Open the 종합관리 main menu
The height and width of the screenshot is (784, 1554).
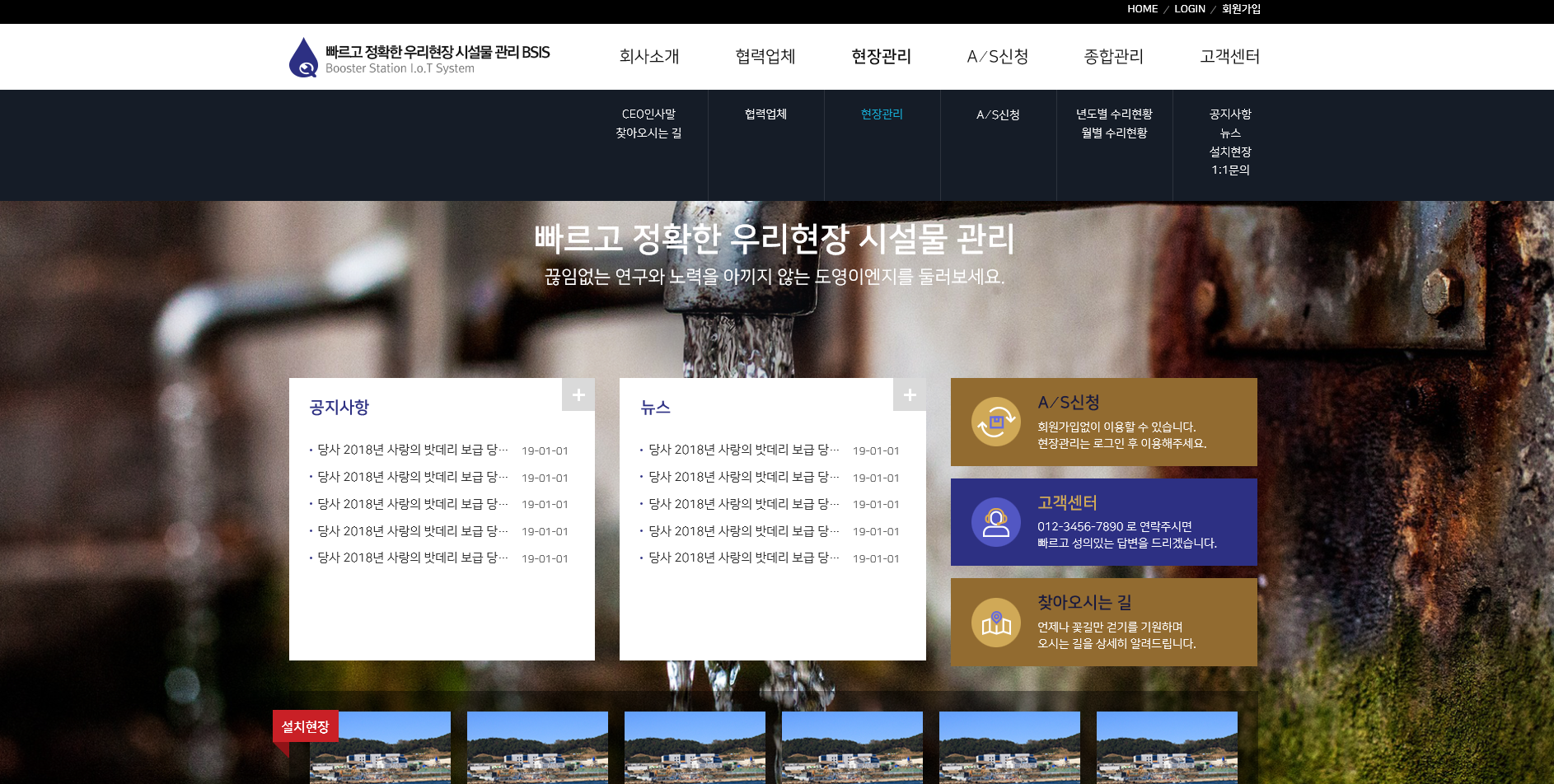pyautogui.click(x=1113, y=57)
